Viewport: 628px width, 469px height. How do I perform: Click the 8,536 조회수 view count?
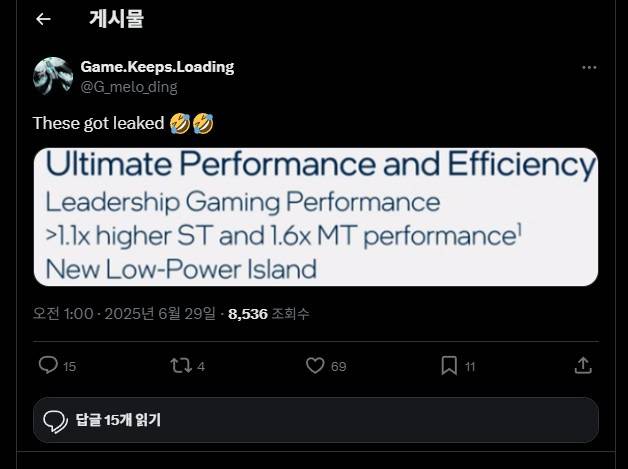pos(268,314)
